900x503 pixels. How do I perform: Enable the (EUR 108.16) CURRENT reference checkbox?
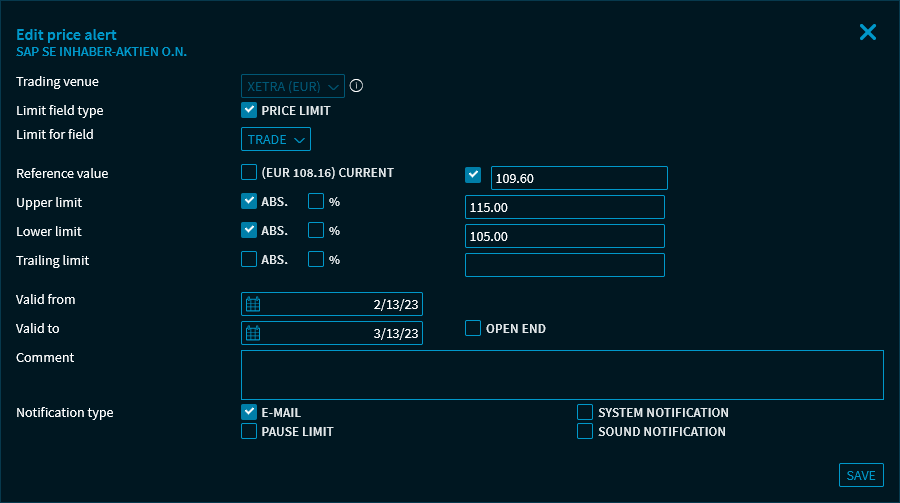249,172
